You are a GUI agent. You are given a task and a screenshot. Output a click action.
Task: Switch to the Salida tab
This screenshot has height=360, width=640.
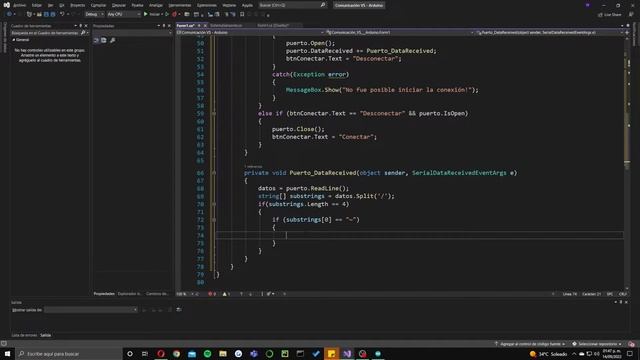pos(45,335)
